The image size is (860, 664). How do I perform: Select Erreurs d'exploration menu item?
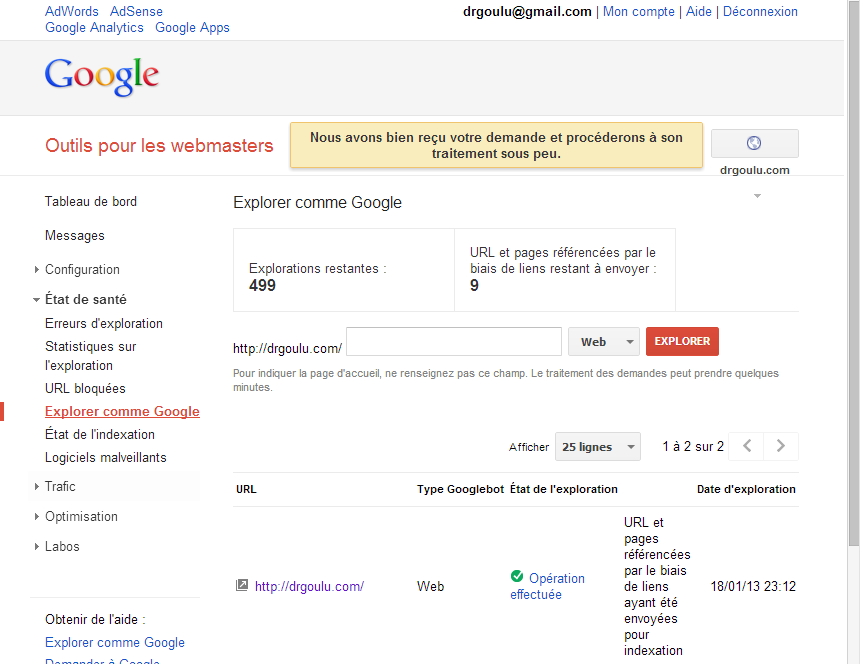(104, 324)
